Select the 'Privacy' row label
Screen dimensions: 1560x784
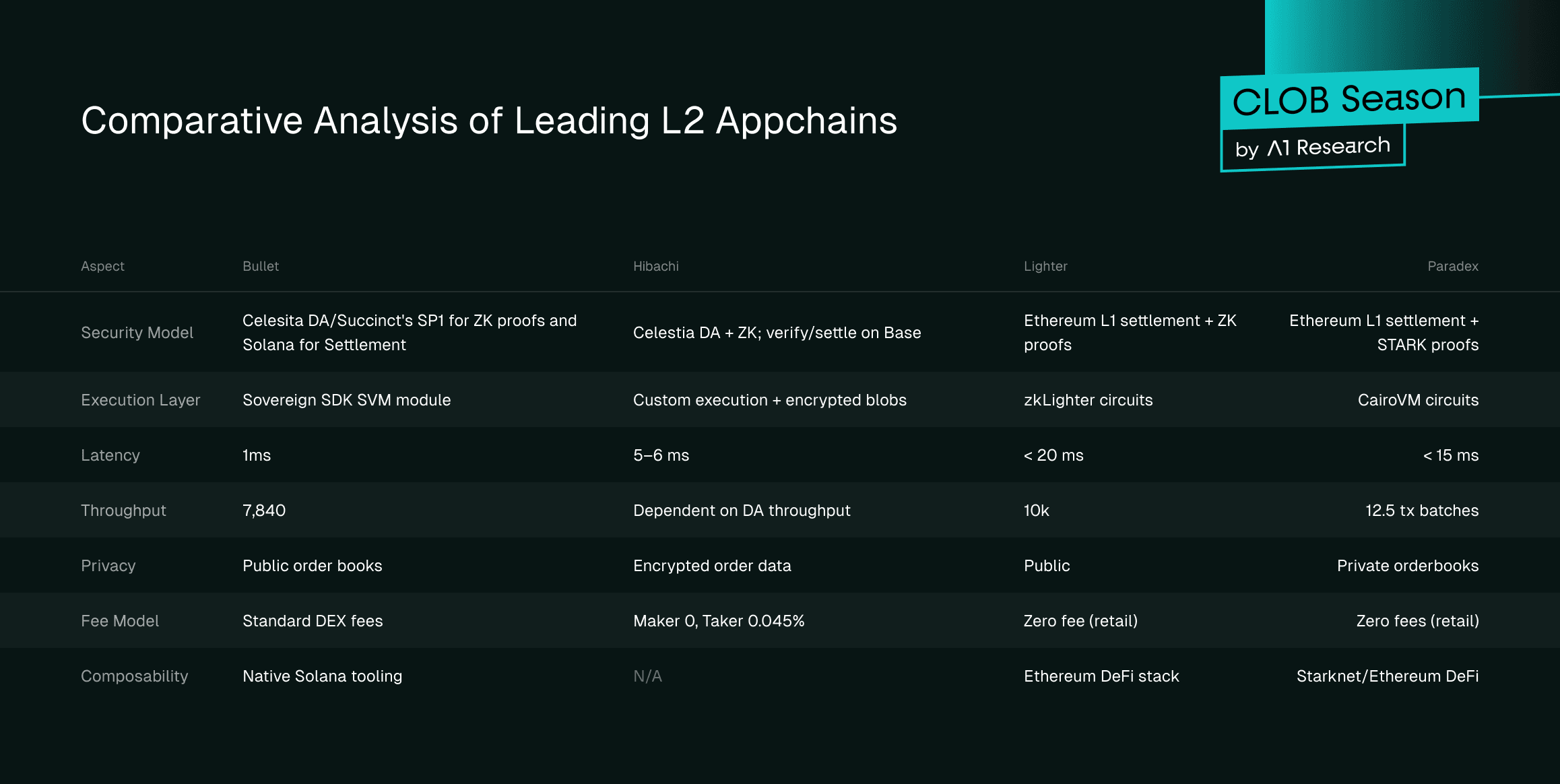[x=108, y=566]
